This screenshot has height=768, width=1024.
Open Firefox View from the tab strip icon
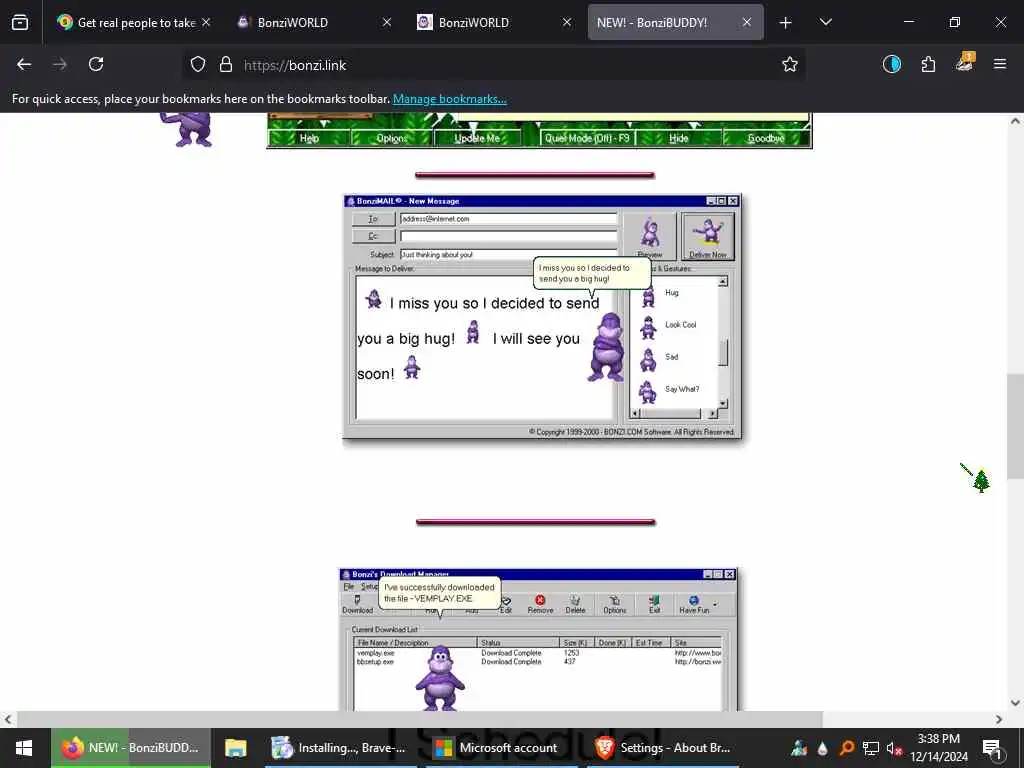click(x=20, y=22)
